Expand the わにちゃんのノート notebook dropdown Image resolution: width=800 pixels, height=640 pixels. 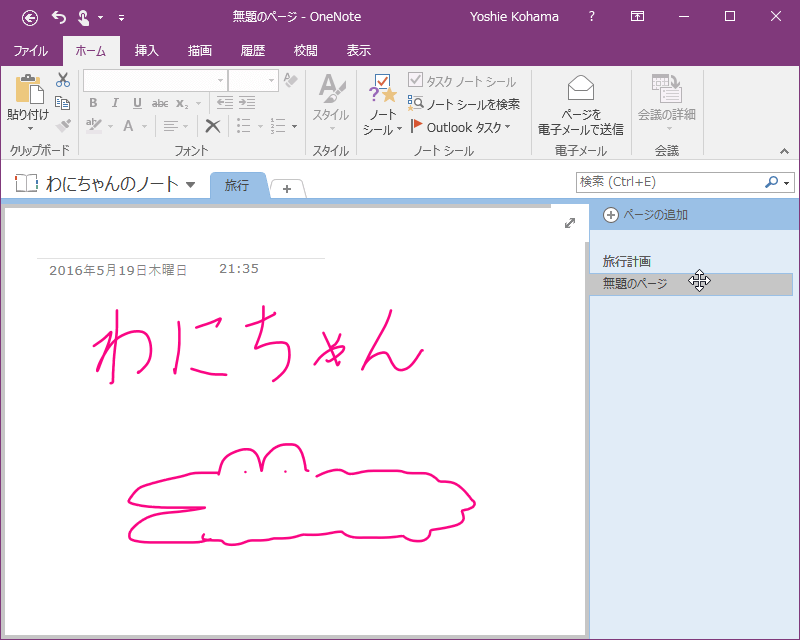coord(190,184)
